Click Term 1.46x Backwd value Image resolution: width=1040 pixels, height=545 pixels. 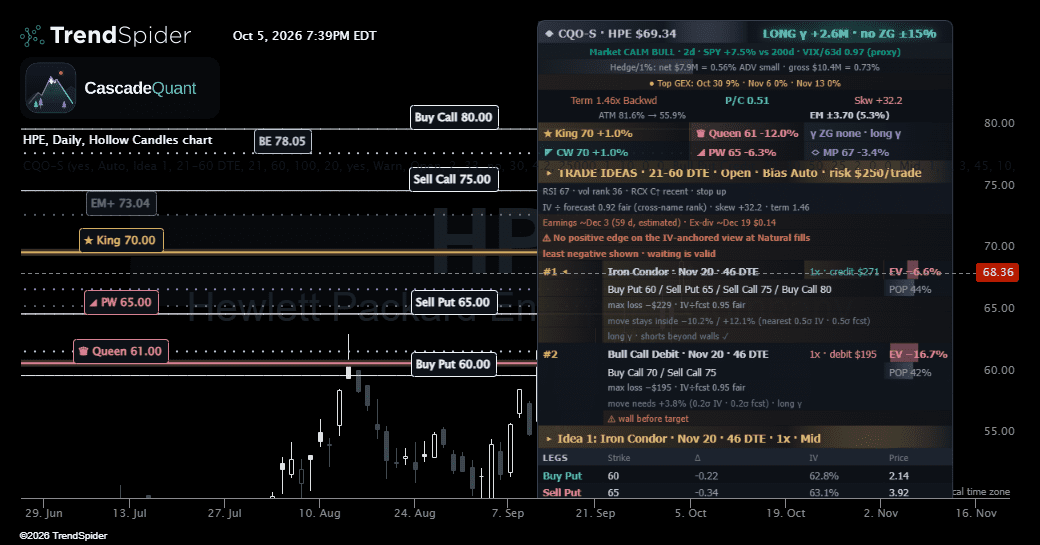click(614, 101)
